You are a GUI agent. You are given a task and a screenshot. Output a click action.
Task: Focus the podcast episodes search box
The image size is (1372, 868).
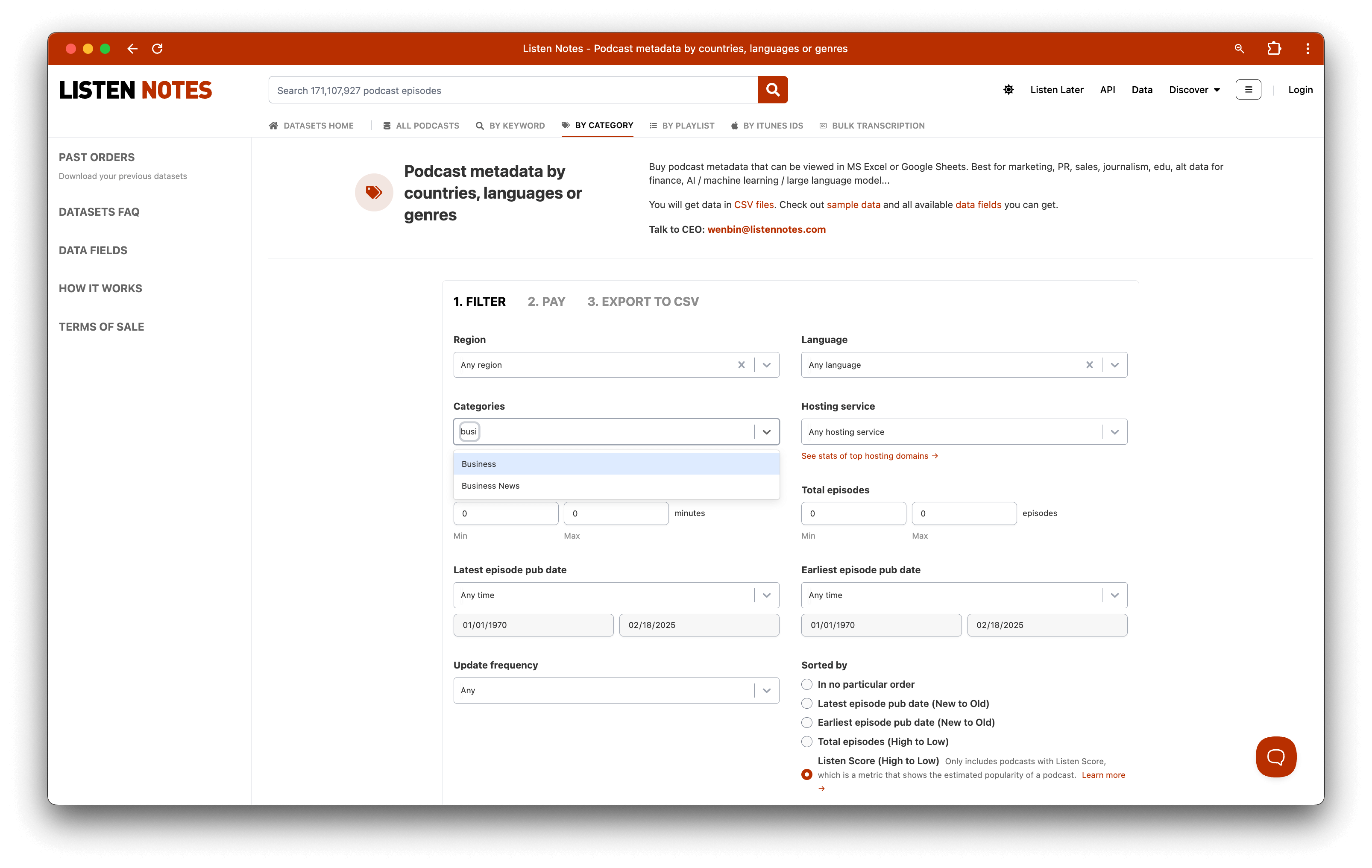pos(513,90)
